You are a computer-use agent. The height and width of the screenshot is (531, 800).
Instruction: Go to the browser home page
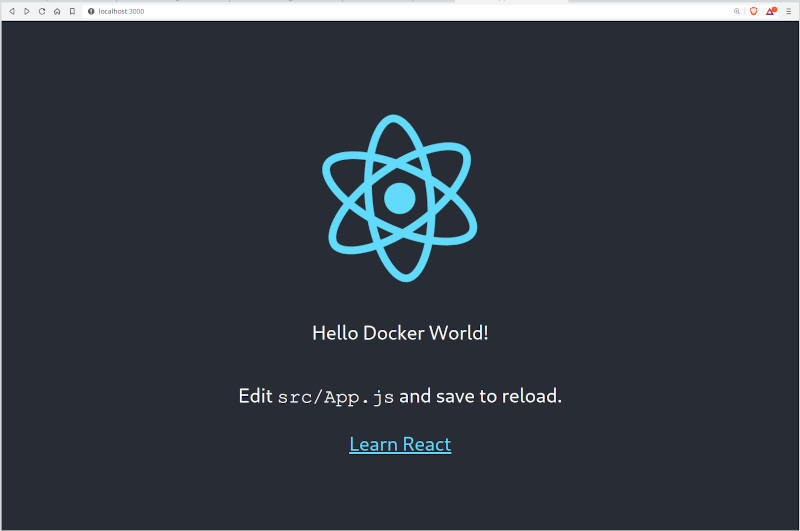pyautogui.click(x=57, y=11)
